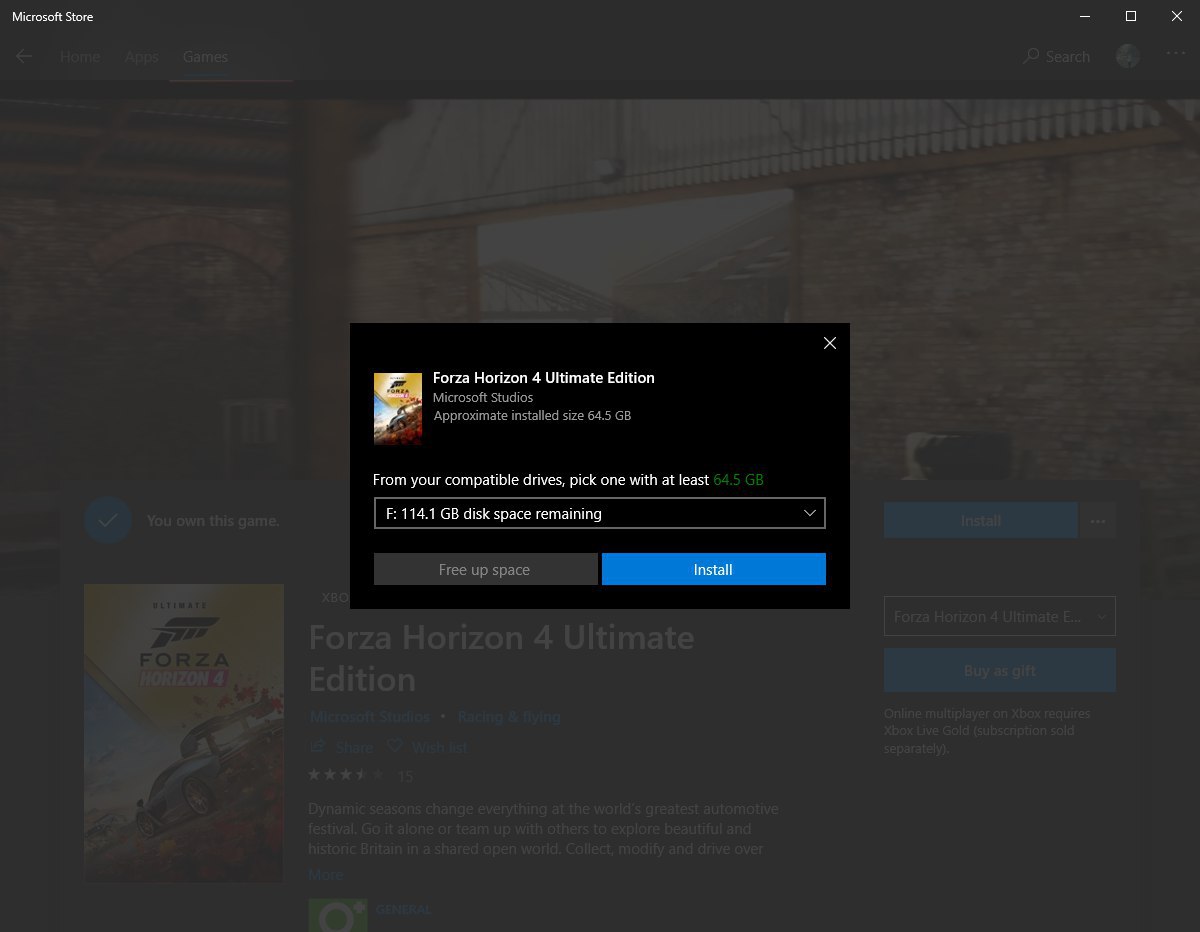Click the background Install button on the store page

point(981,521)
